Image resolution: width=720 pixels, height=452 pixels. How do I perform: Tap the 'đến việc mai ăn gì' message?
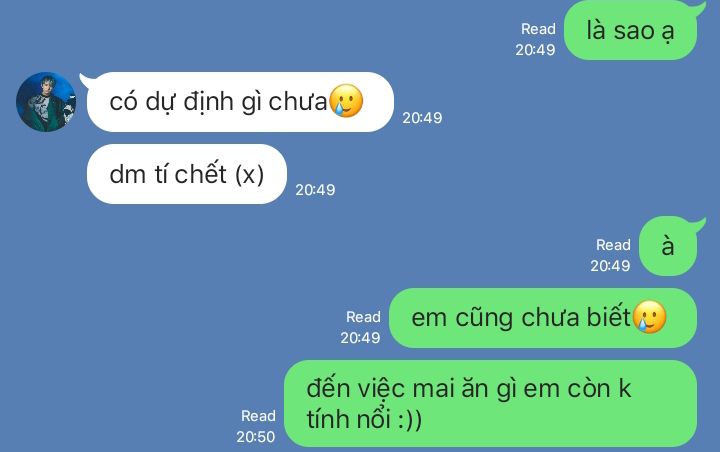click(490, 403)
